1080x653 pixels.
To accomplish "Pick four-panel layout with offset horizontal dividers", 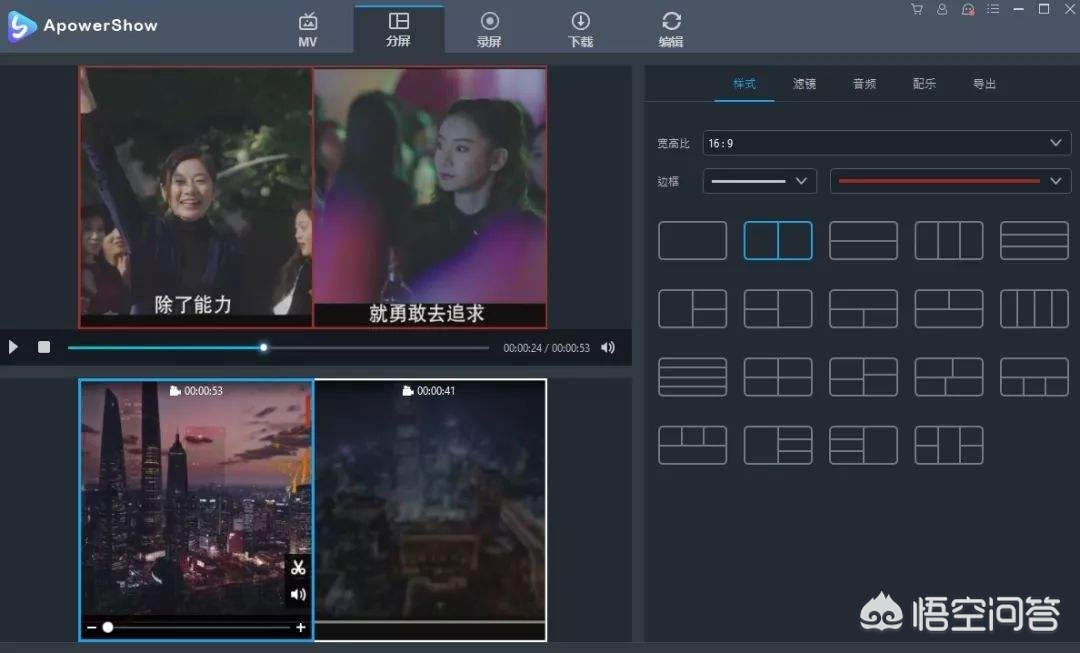I will (863, 377).
